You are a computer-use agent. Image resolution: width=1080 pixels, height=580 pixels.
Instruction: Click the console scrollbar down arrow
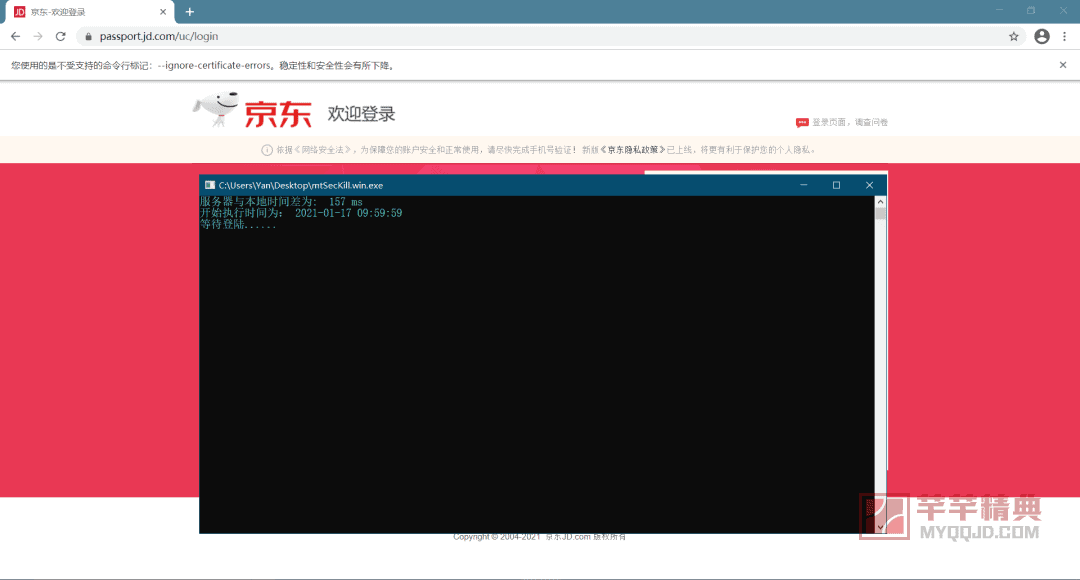click(x=880, y=527)
